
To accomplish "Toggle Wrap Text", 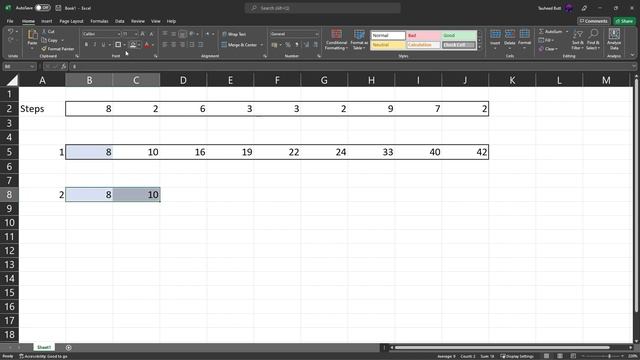I will coord(234,34).
